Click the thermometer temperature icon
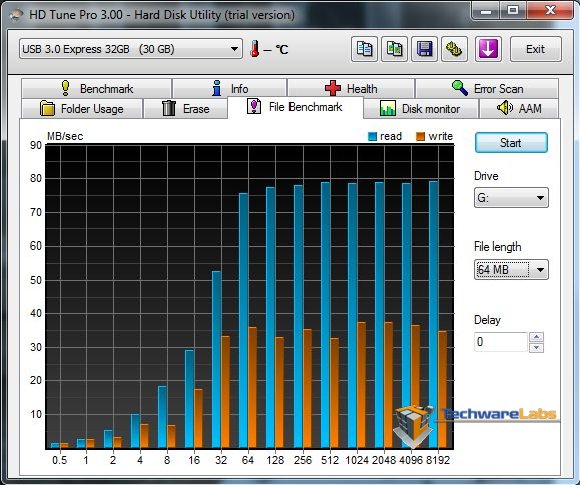The width and height of the screenshot is (580, 485). [x=254, y=49]
